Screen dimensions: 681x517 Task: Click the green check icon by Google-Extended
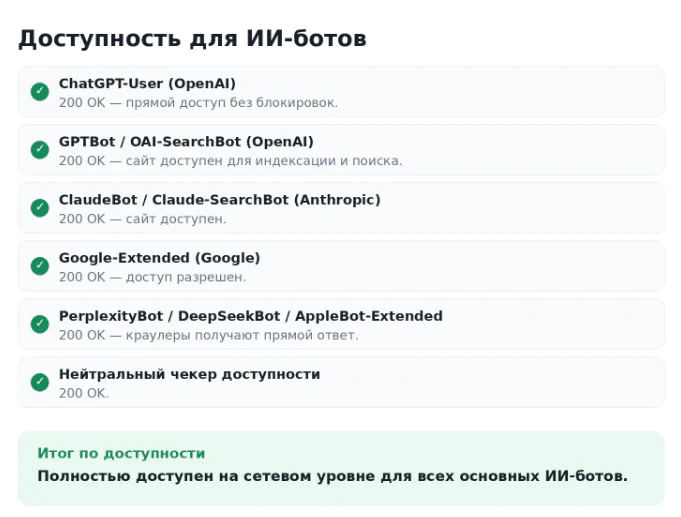pyautogui.click(x=40, y=266)
